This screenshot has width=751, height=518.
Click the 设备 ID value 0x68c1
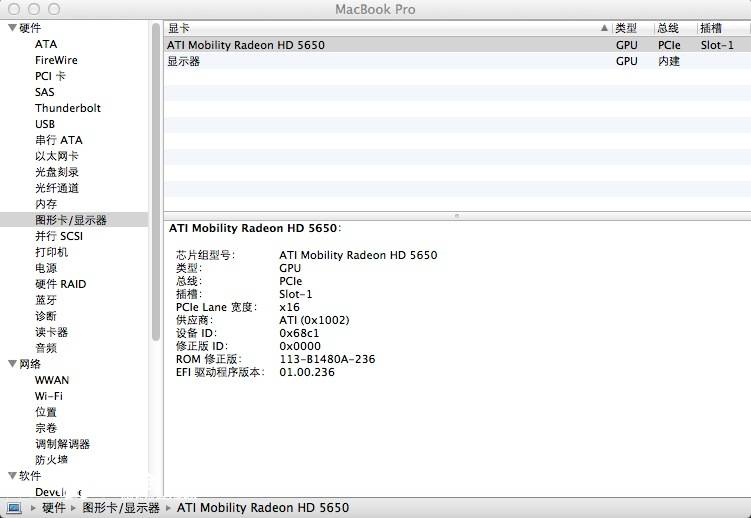click(x=299, y=333)
